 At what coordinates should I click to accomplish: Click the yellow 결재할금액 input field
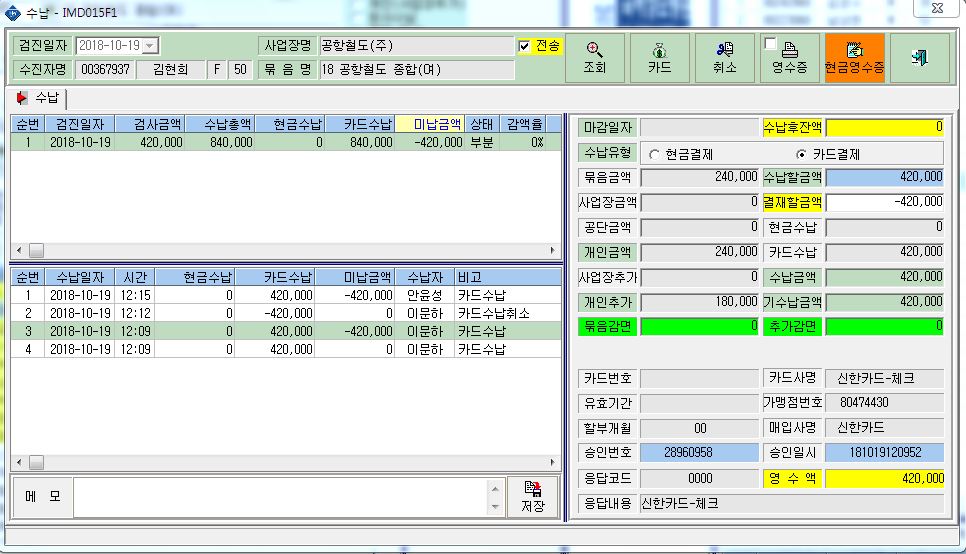pos(885,202)
